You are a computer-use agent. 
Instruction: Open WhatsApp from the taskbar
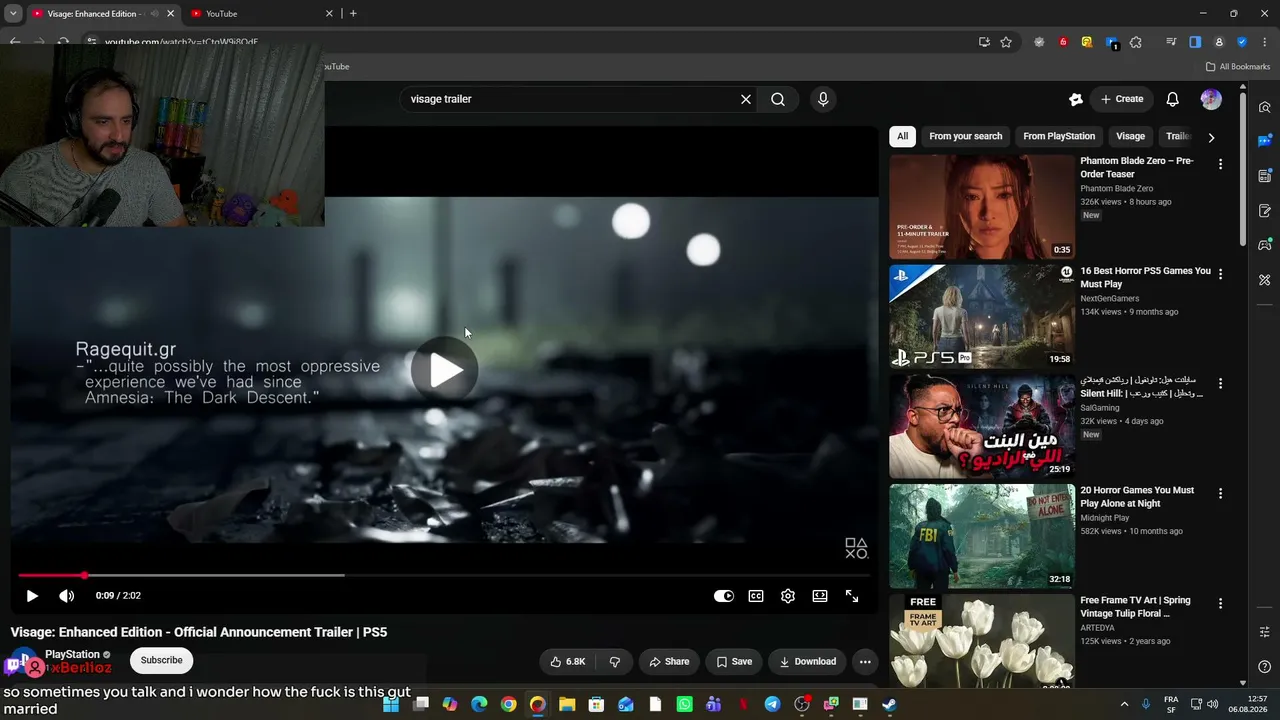coord(684,705)
